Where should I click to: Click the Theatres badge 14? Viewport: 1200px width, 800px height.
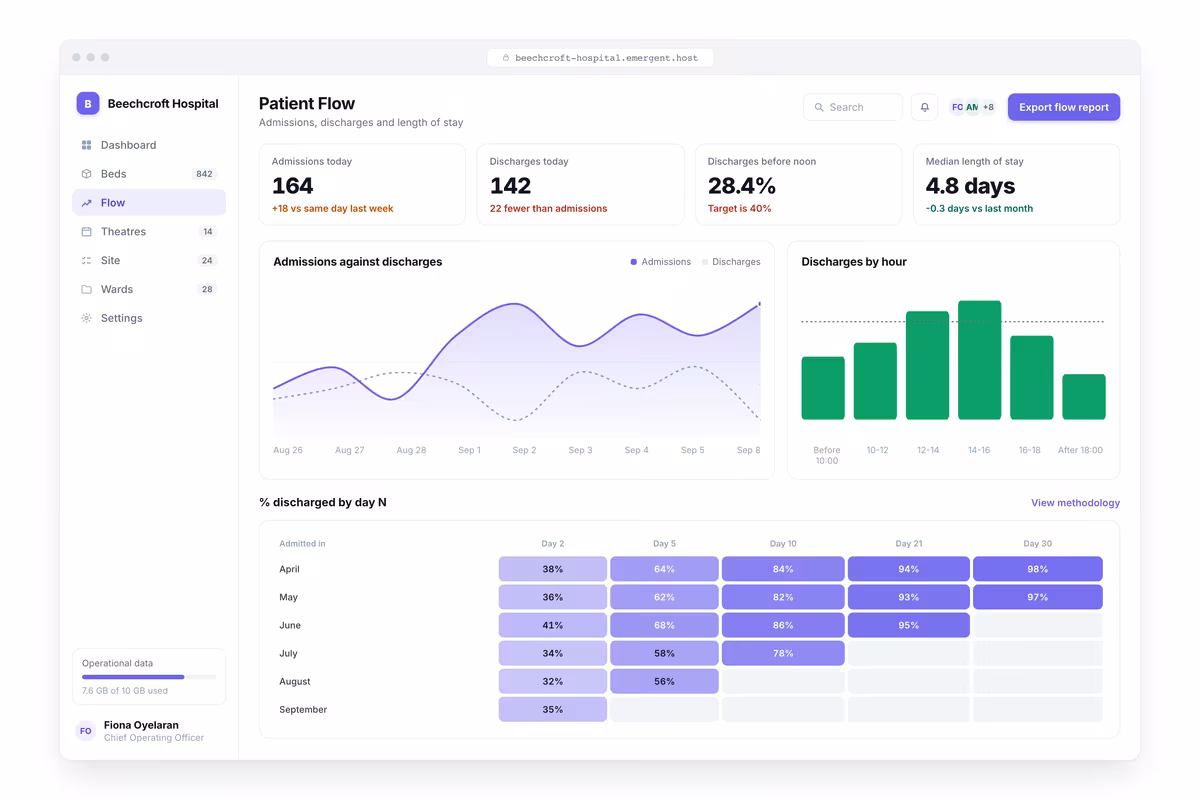click(208, 232)
